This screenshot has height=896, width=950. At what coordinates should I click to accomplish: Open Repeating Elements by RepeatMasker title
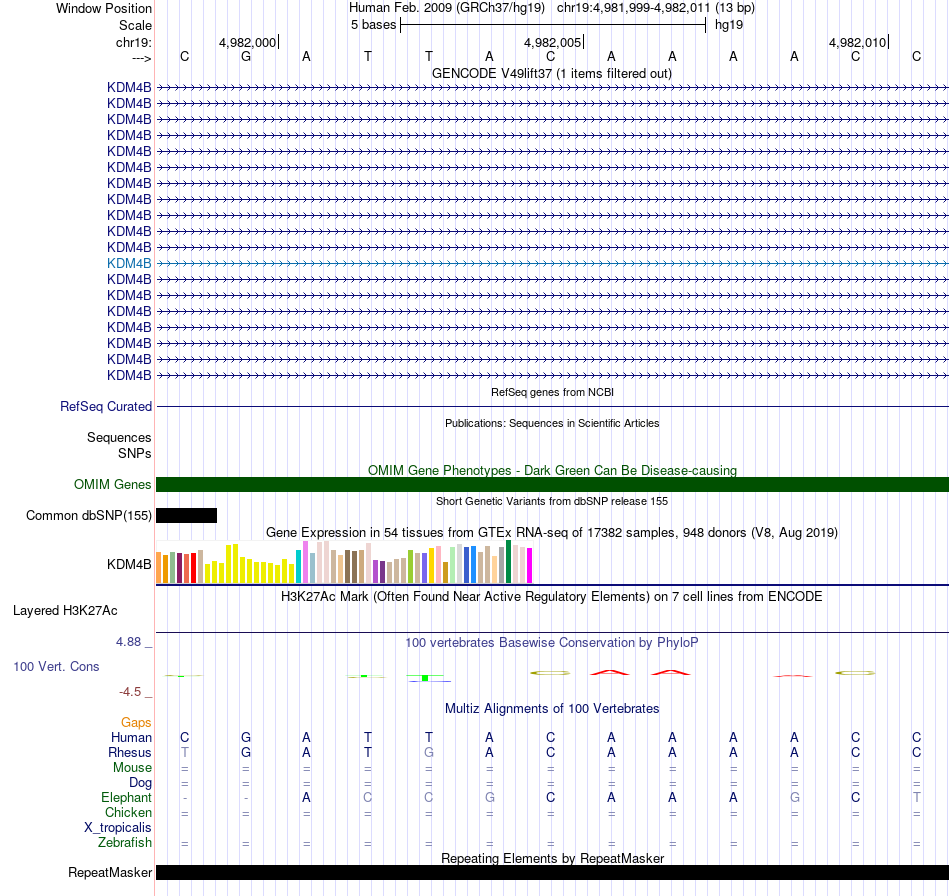pos(552,858)
